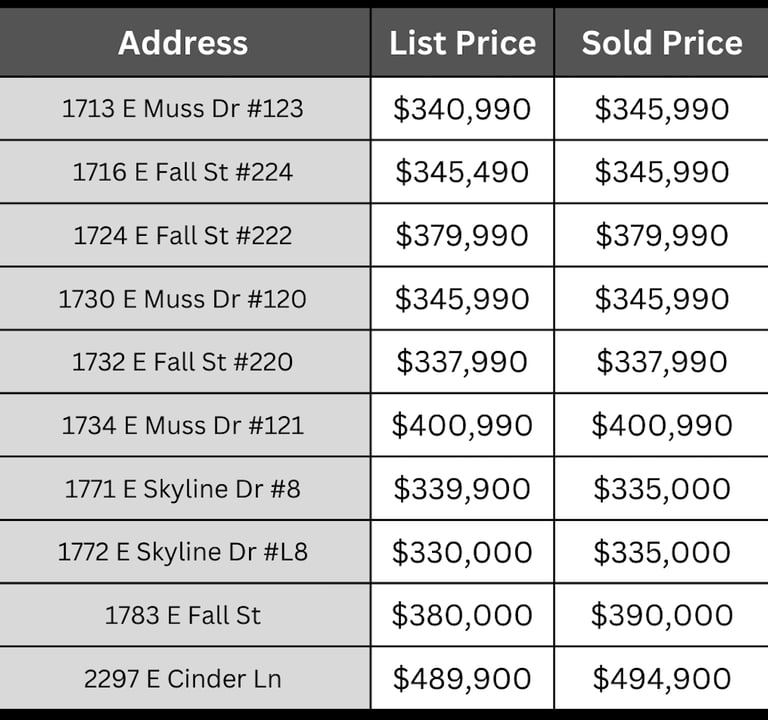768x720 pixels.
Task: Click the 1783 E Fall St address
Action: pos(183,615)
